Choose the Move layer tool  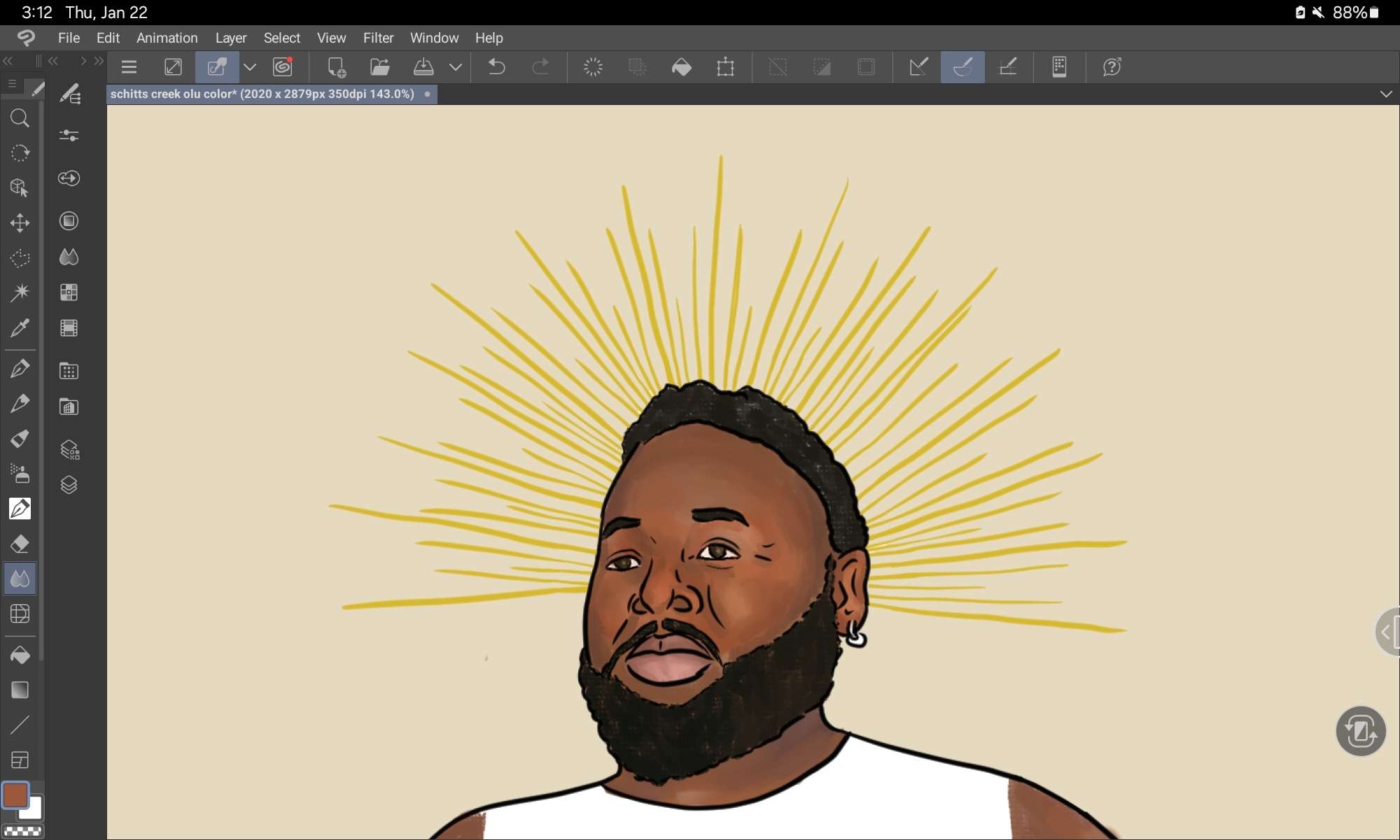pyautogui.click(x=20, y=223)
